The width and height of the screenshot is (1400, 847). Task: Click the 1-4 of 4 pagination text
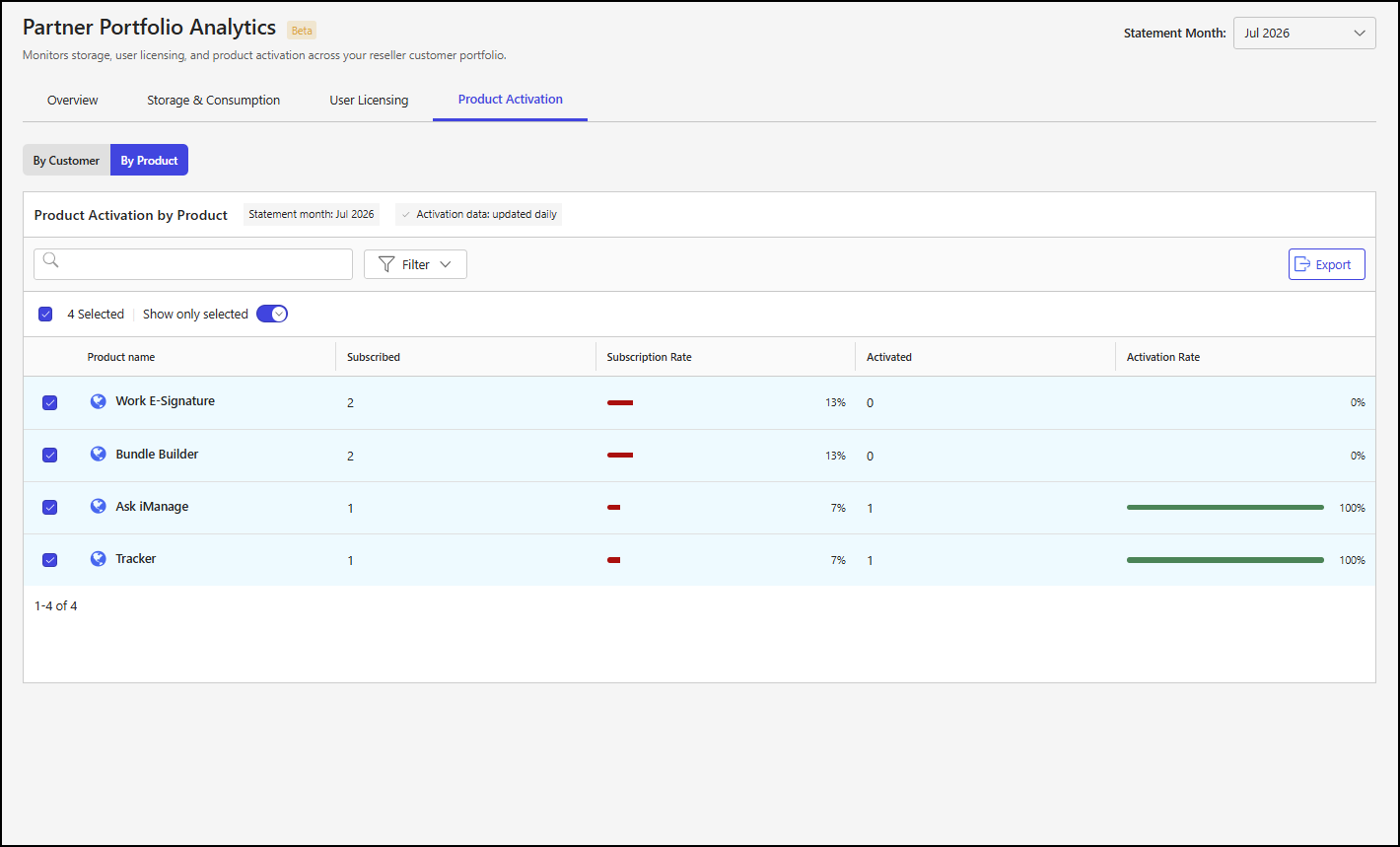(x=55, y=606)
